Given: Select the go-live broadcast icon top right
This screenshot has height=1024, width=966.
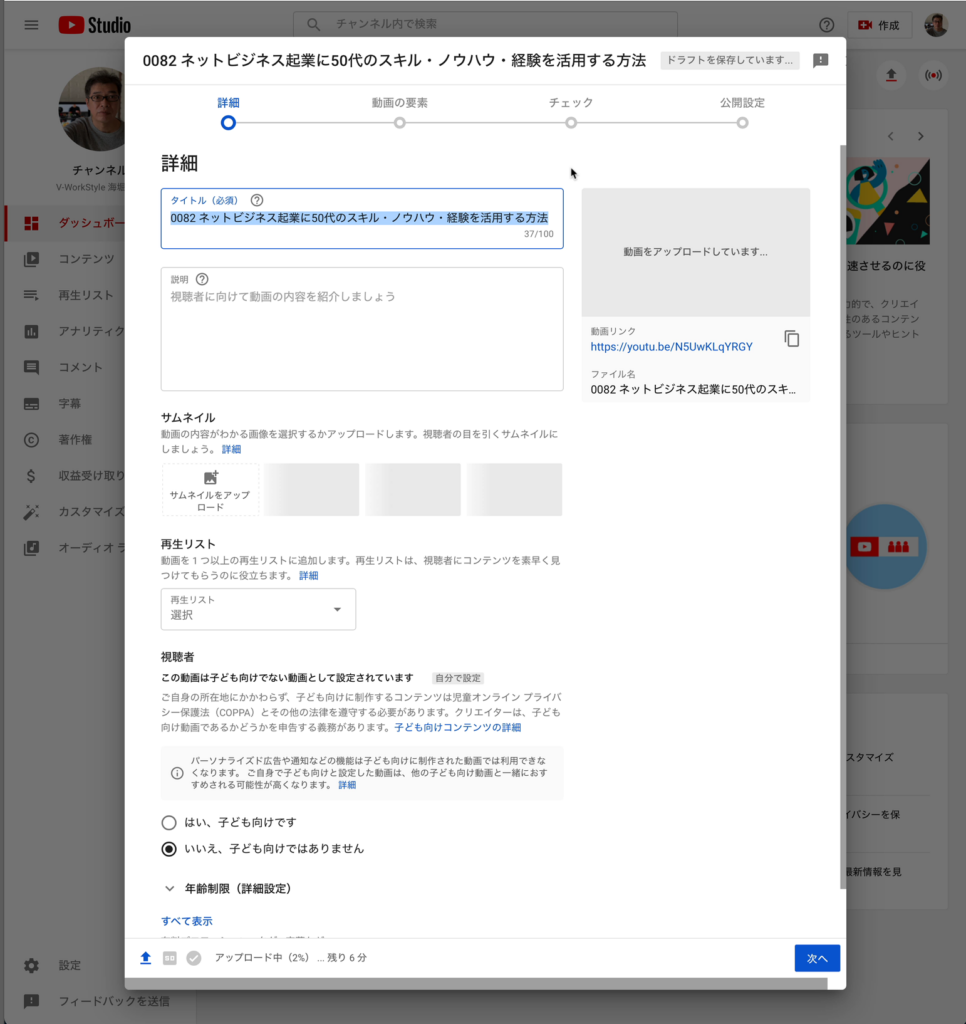Looking at the screenshot, I should (x=934, y=75).
